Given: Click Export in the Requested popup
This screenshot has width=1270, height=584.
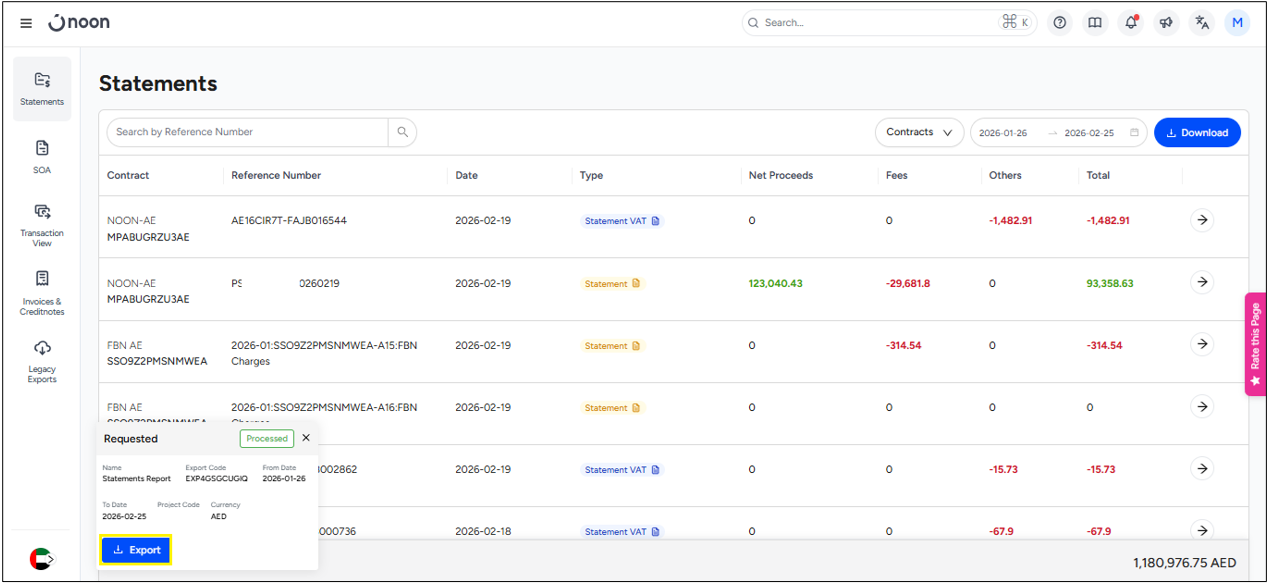Looking at the screenshot, I should click(136, 550).
